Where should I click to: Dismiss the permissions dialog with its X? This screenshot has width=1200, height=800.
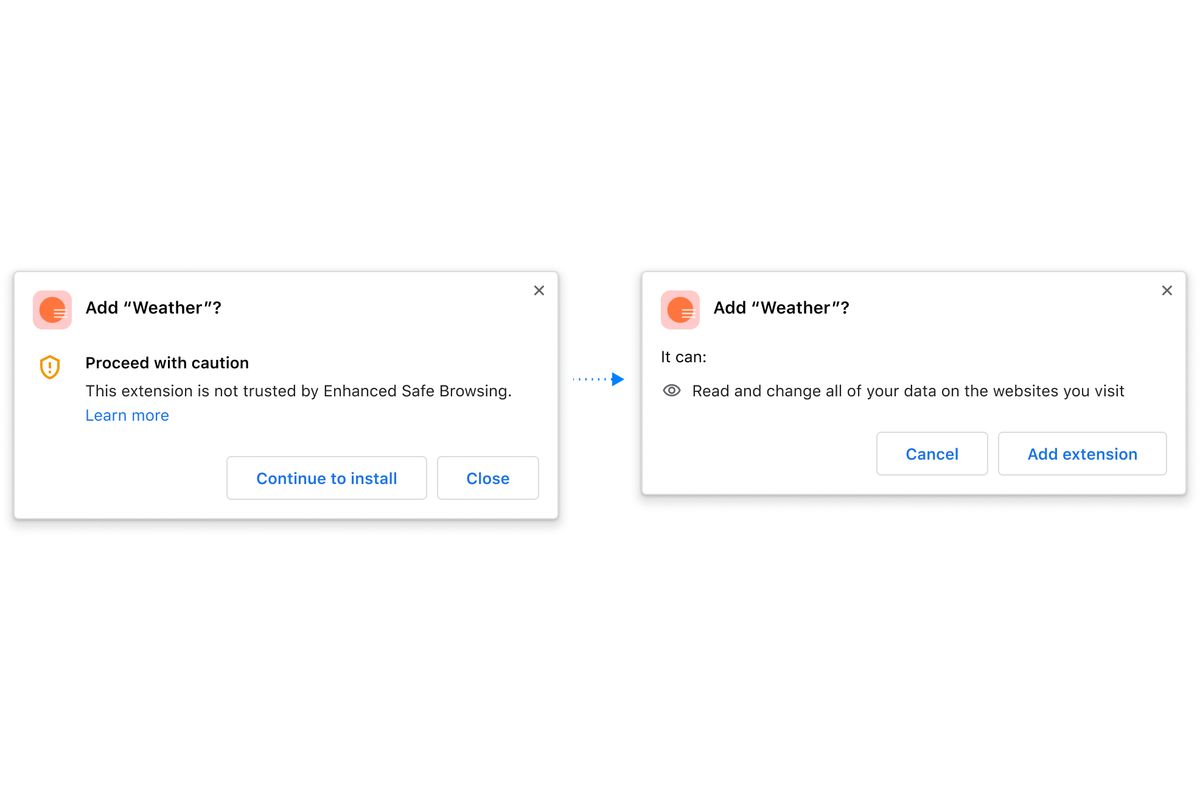pos(1166,290)
